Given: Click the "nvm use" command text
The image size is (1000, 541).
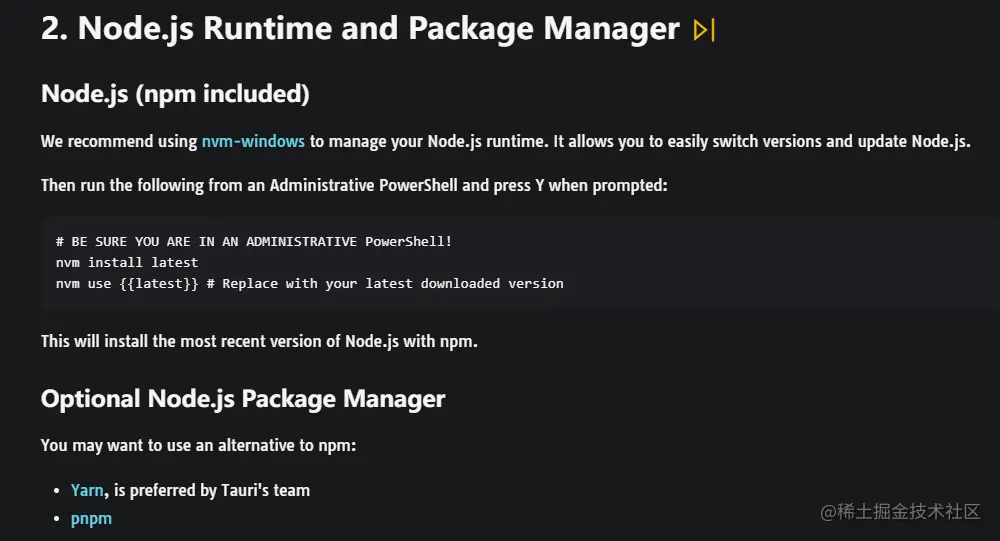Looking at the screenshot, I should coord(84,283).
